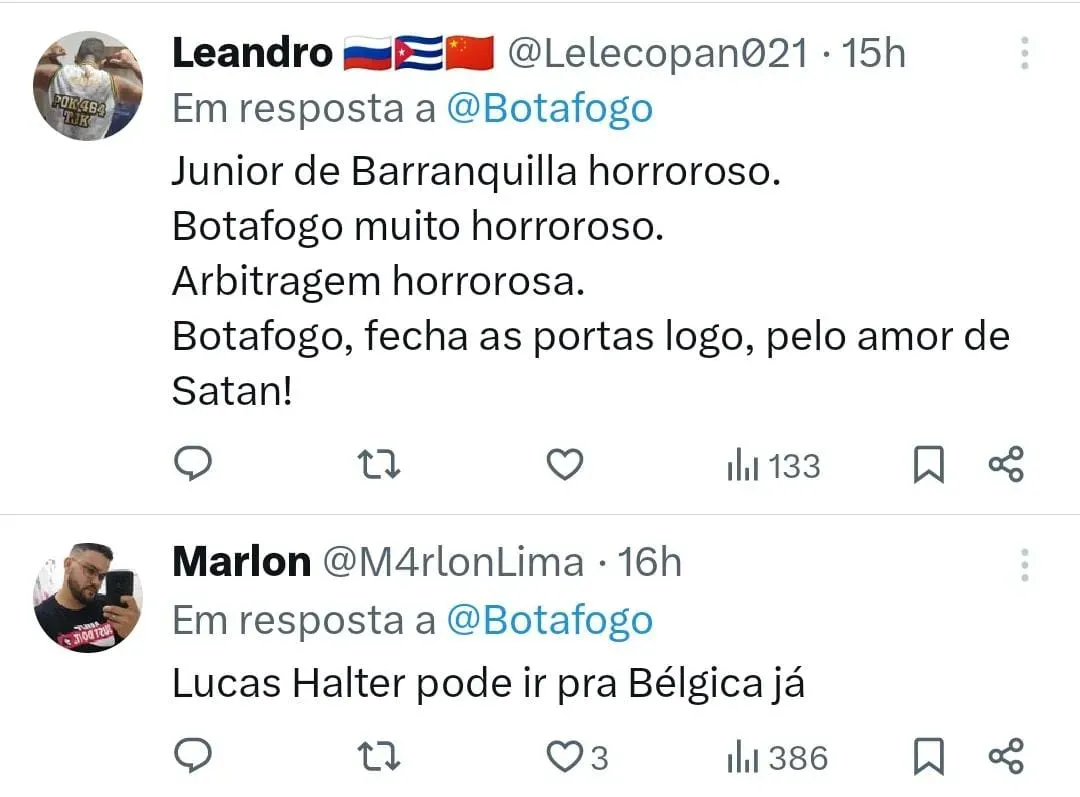Reply to Marlon's tweet
This screenshot has height=797, width=1080.
(193, 756)
